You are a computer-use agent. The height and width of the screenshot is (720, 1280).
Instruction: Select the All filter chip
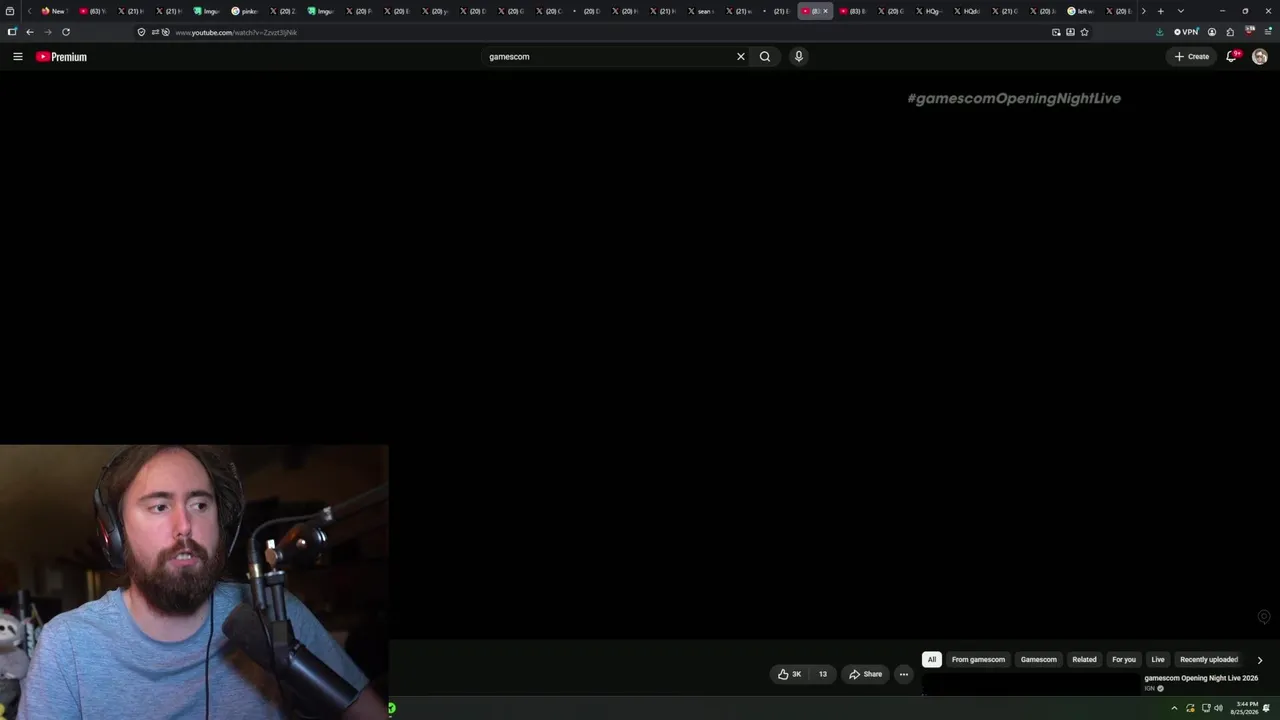click(x=932, y=660)
